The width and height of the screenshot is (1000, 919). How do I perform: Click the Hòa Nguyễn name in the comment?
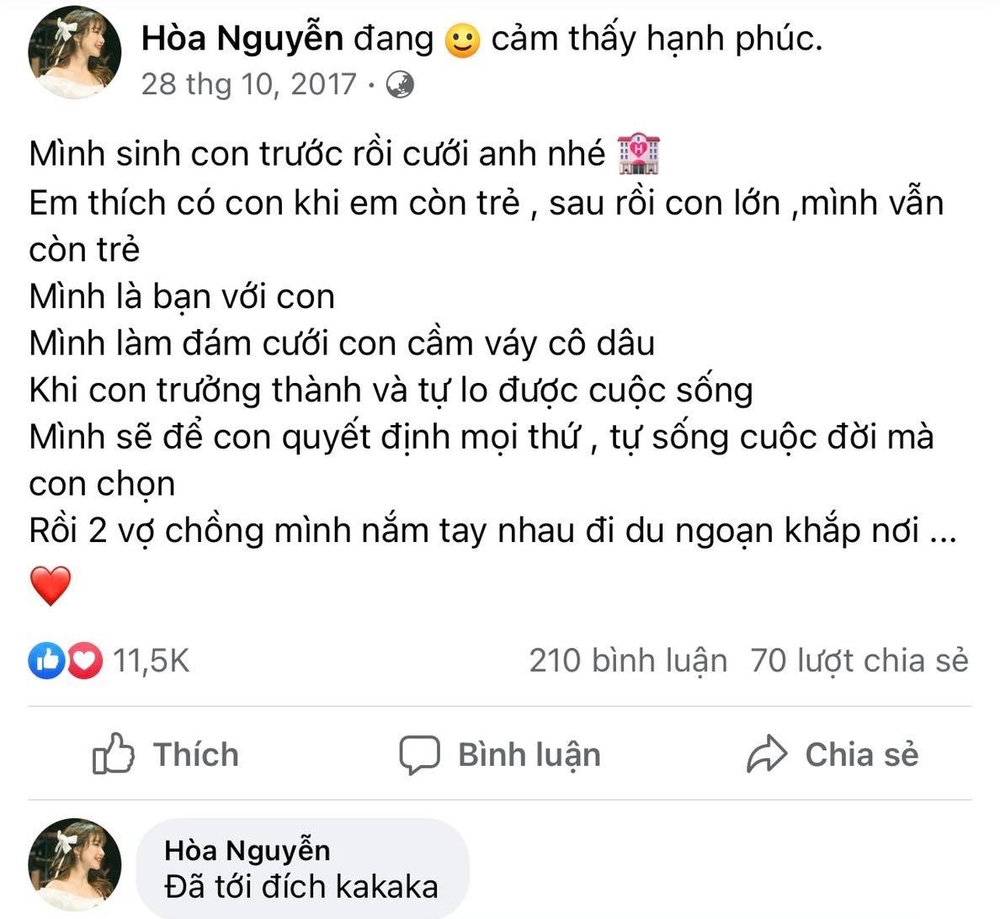pyautogui.click(x=245, y=850)
